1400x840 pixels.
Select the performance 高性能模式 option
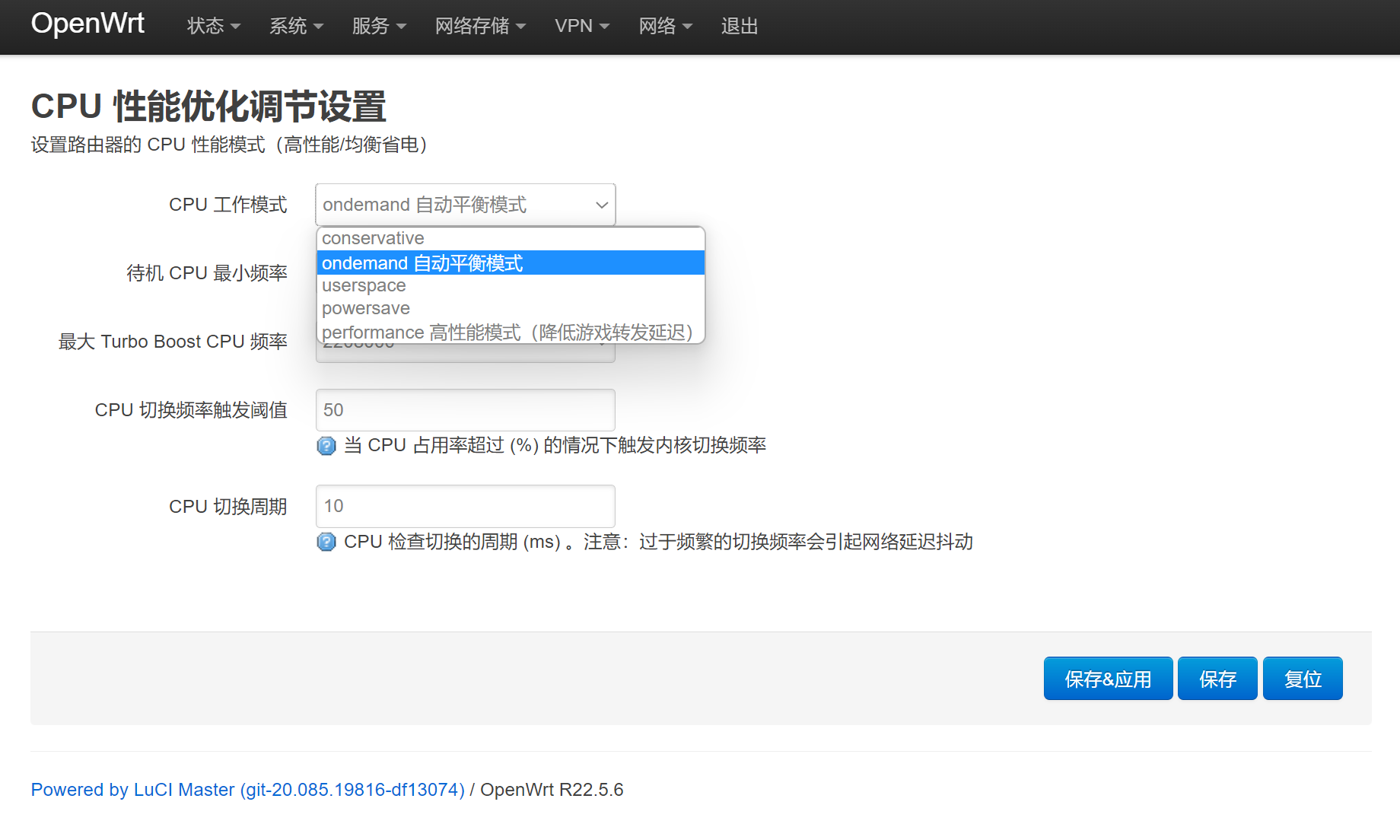point(507,332)
